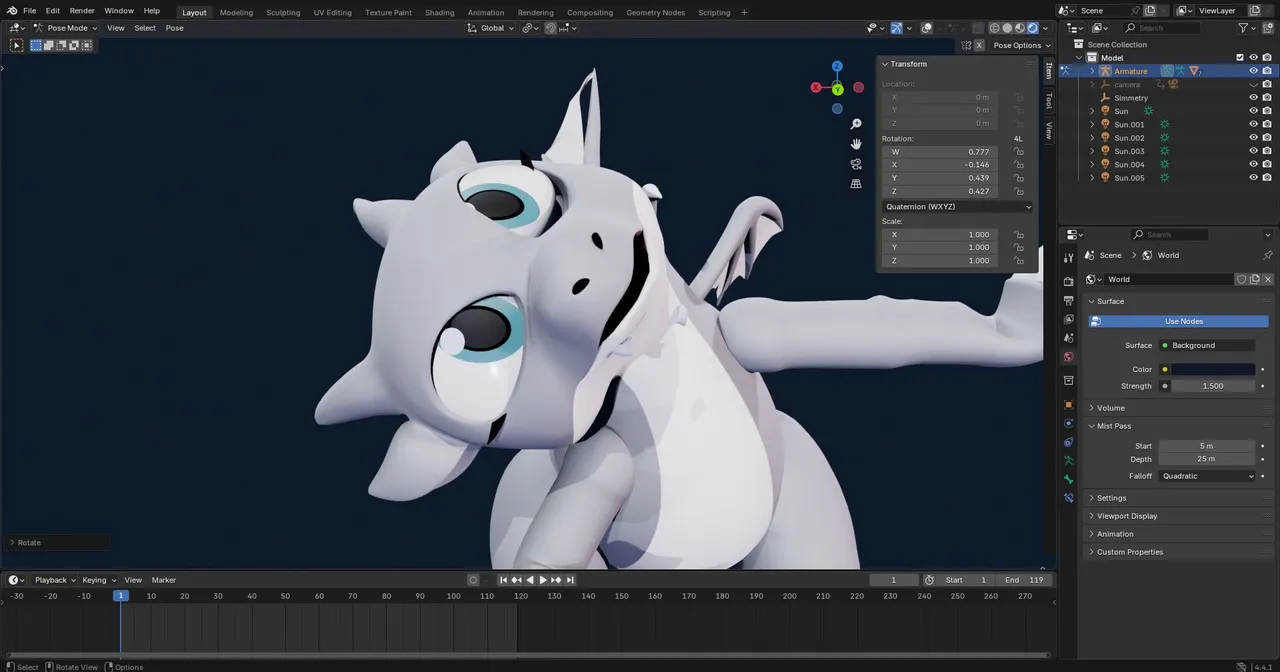Screen dimensions: 1280x672
Task: Click the Use Nodes button
Action: 1178,321
